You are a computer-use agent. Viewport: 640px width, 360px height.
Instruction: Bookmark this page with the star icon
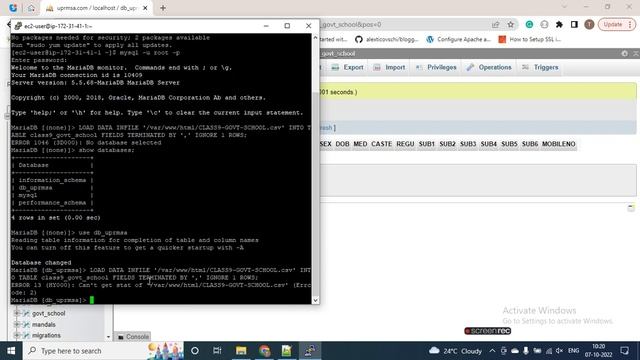pos(511,24)
